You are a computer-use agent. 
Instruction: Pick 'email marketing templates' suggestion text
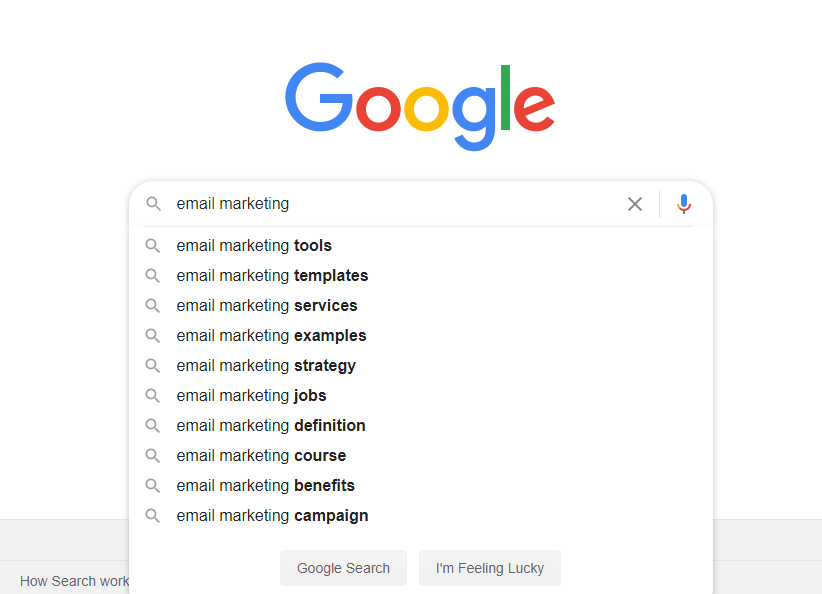(272, 276)
